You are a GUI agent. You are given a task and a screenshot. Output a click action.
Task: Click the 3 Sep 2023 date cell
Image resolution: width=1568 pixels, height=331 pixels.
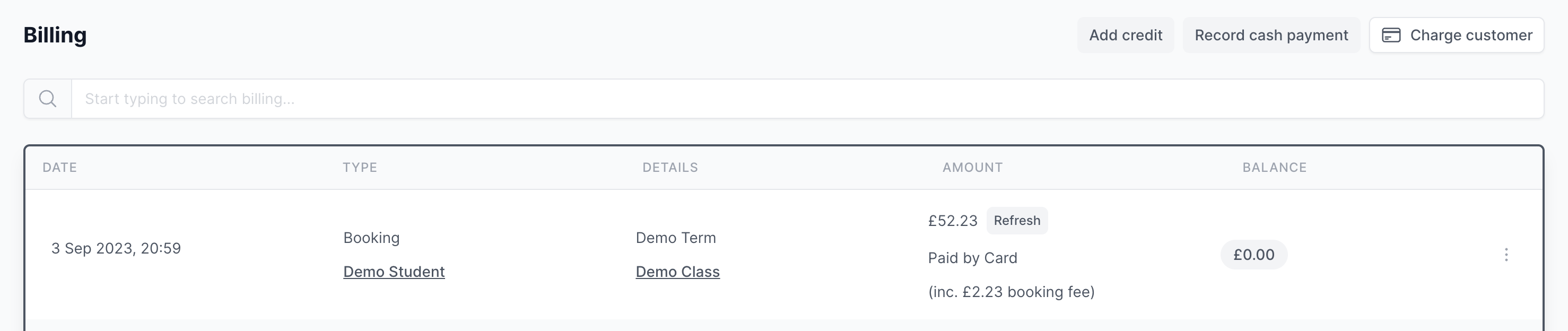pos(116,248)
